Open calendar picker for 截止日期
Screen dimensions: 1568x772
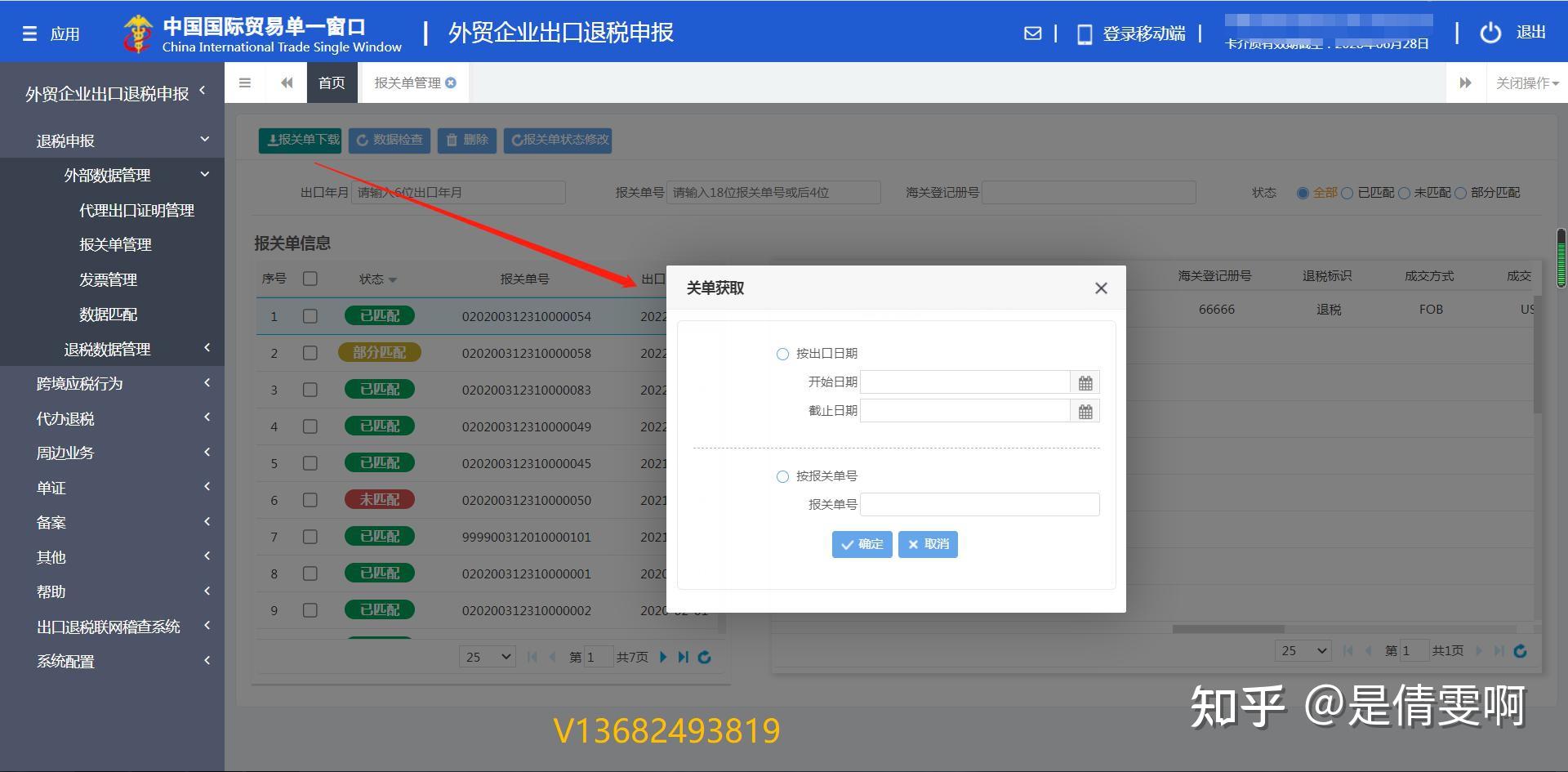pyautogui.click(x=1085, y=411)
